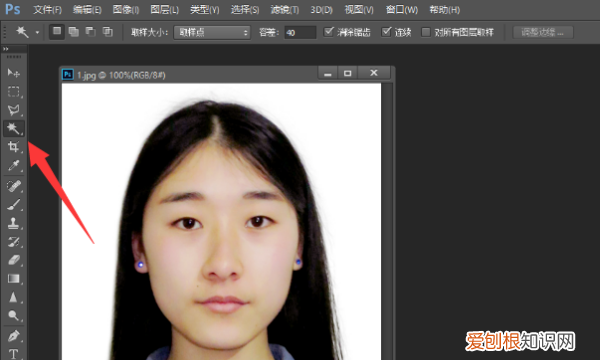Open the Edit menu

87,10
